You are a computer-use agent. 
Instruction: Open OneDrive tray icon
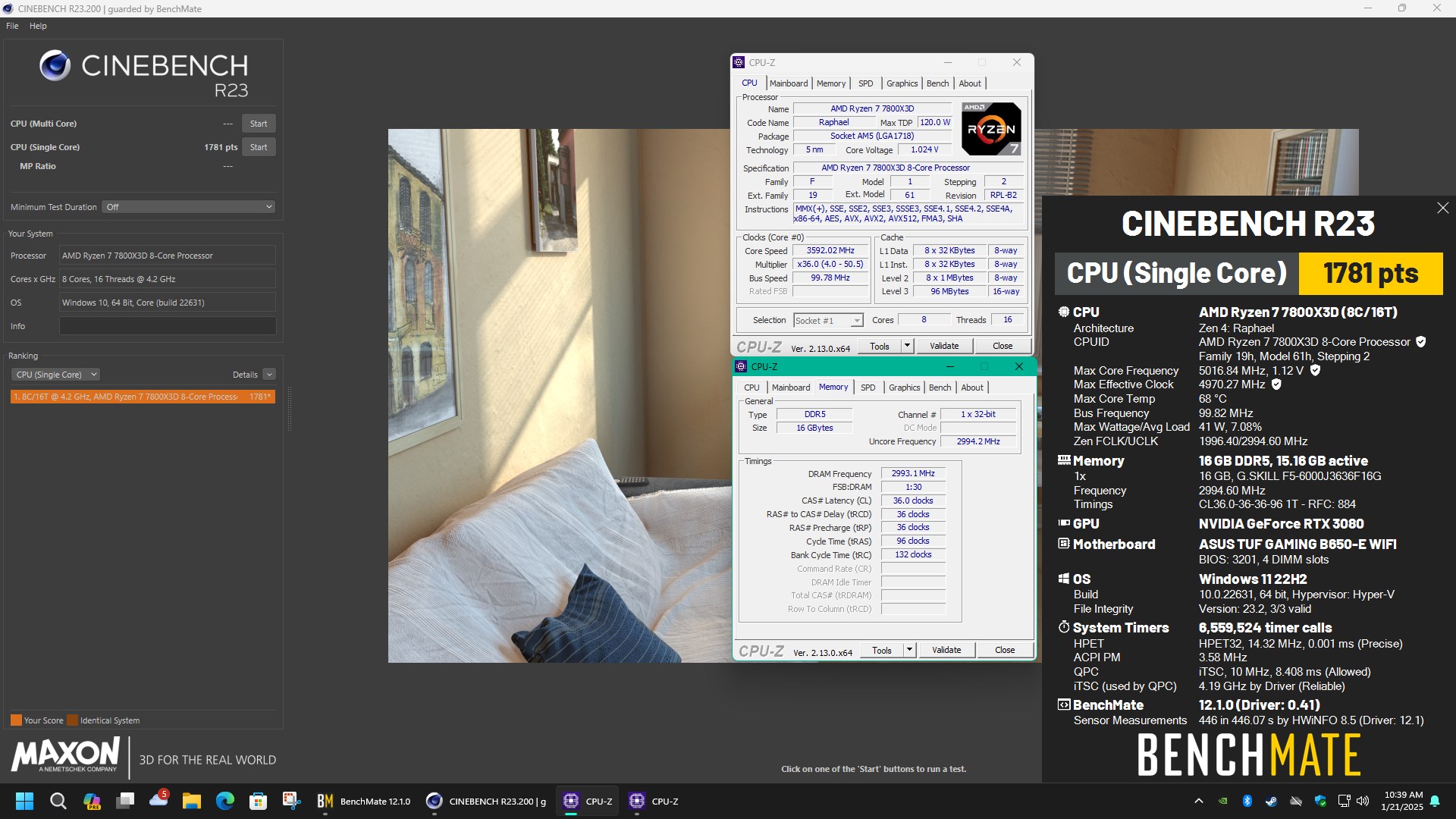(x=1296, y=801)
